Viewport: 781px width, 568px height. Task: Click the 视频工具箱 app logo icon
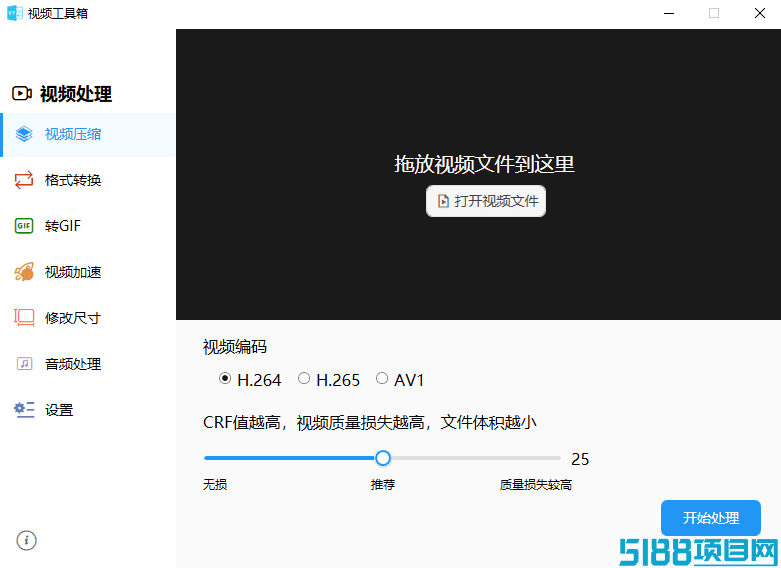14,13
